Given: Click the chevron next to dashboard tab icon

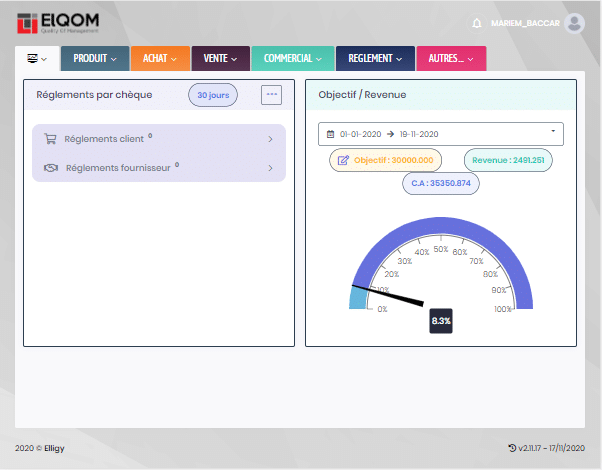Looking at the screenshot, I should 44,59.
